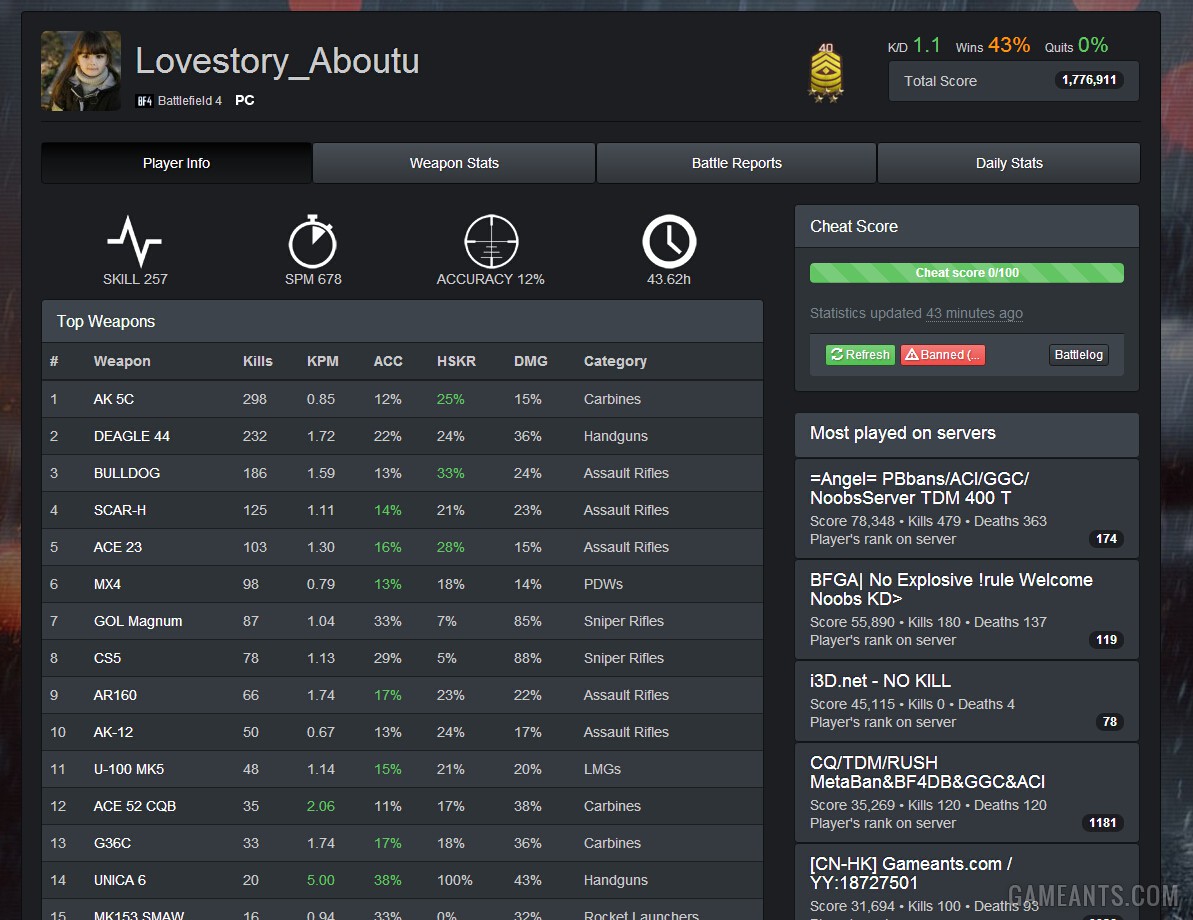Switch to the Weapon Stats tab

click(x=454, y=163)
